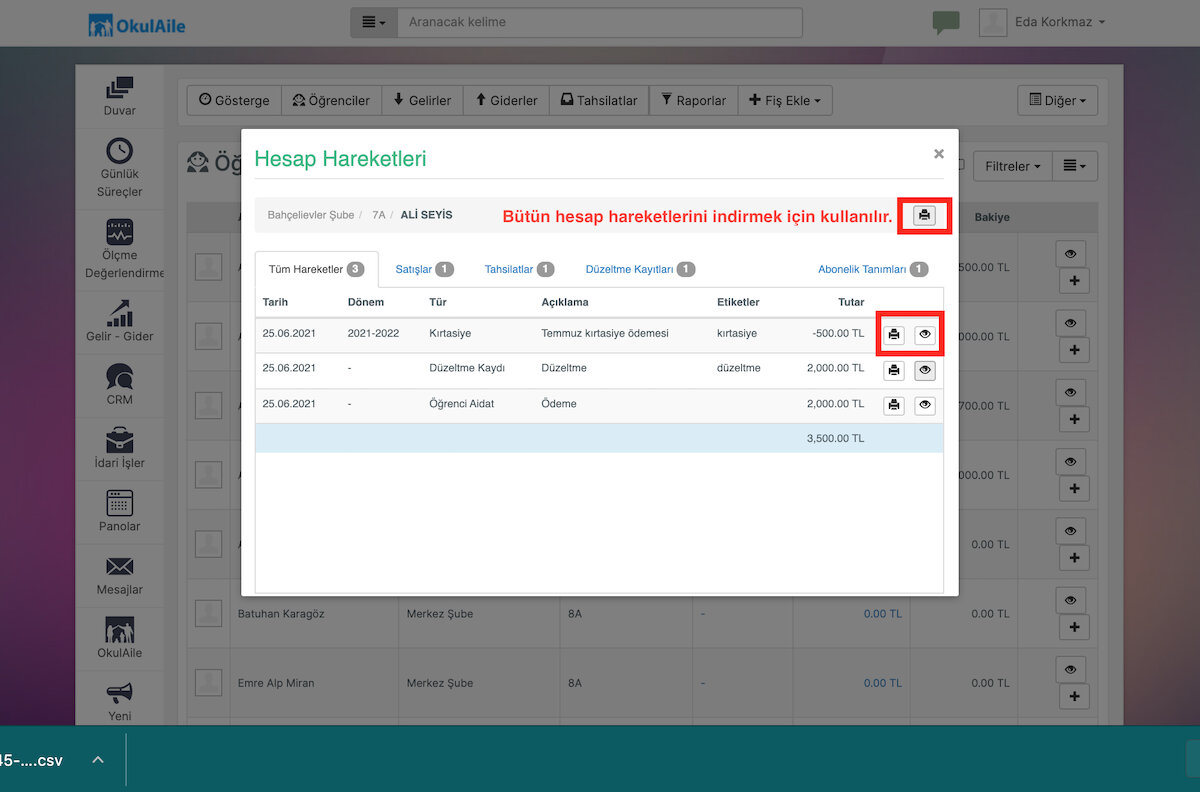Open the Eda Korkmaz user menu
The image size is (1200, 792).
coord(1042,22)
